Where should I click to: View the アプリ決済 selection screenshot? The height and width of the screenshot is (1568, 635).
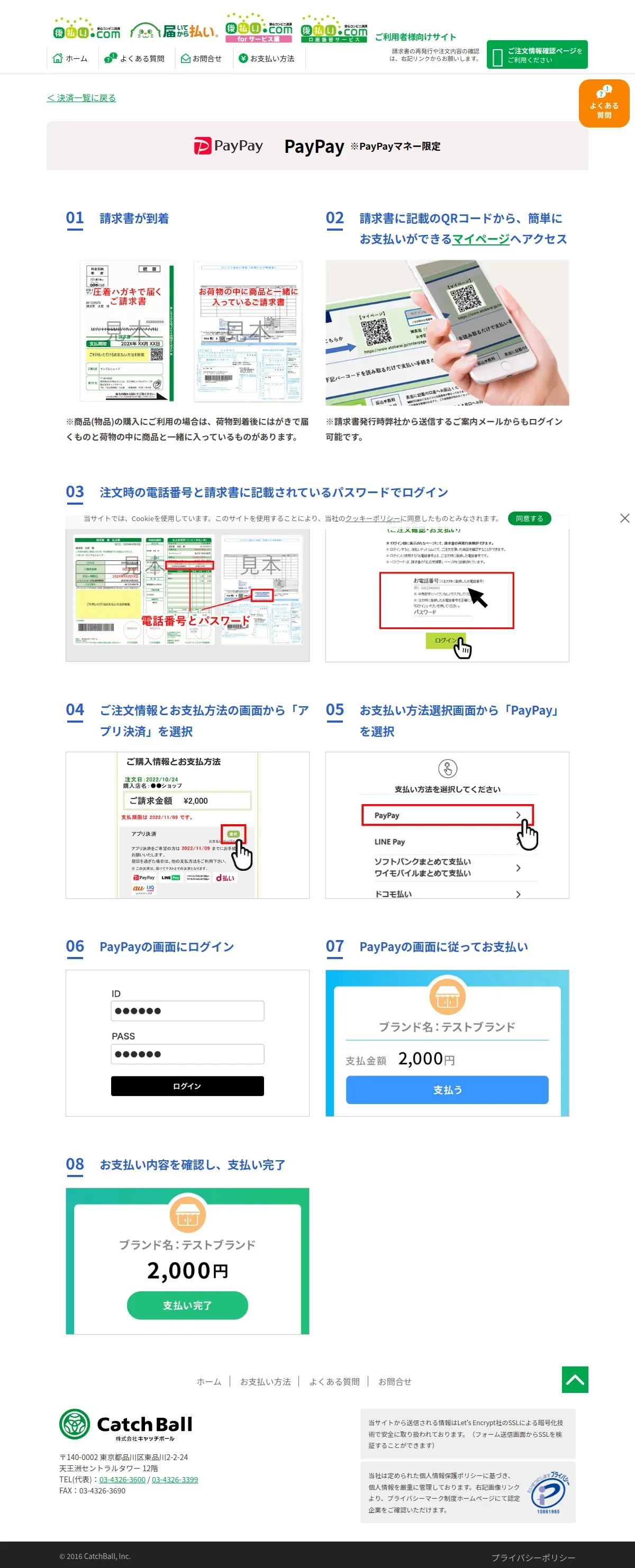coord(187,825)
